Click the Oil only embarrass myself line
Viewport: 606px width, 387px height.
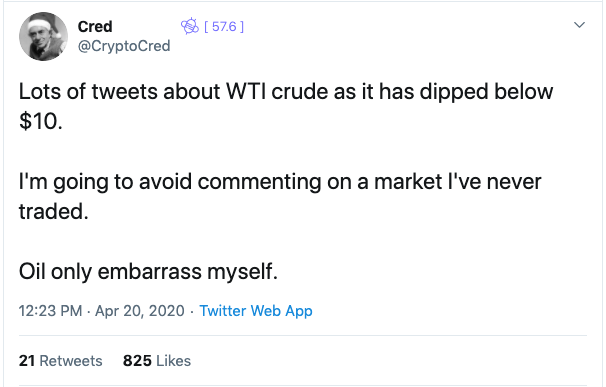[148, 272]
